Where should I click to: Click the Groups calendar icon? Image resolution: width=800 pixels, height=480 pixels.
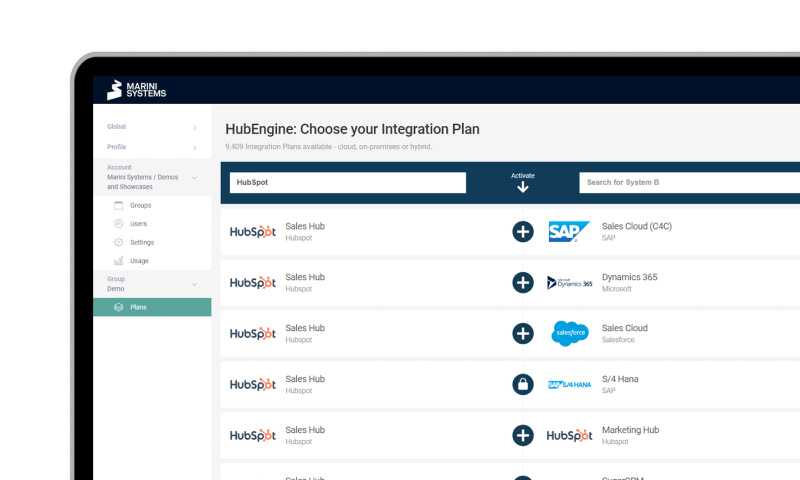(x=118, y=206)
